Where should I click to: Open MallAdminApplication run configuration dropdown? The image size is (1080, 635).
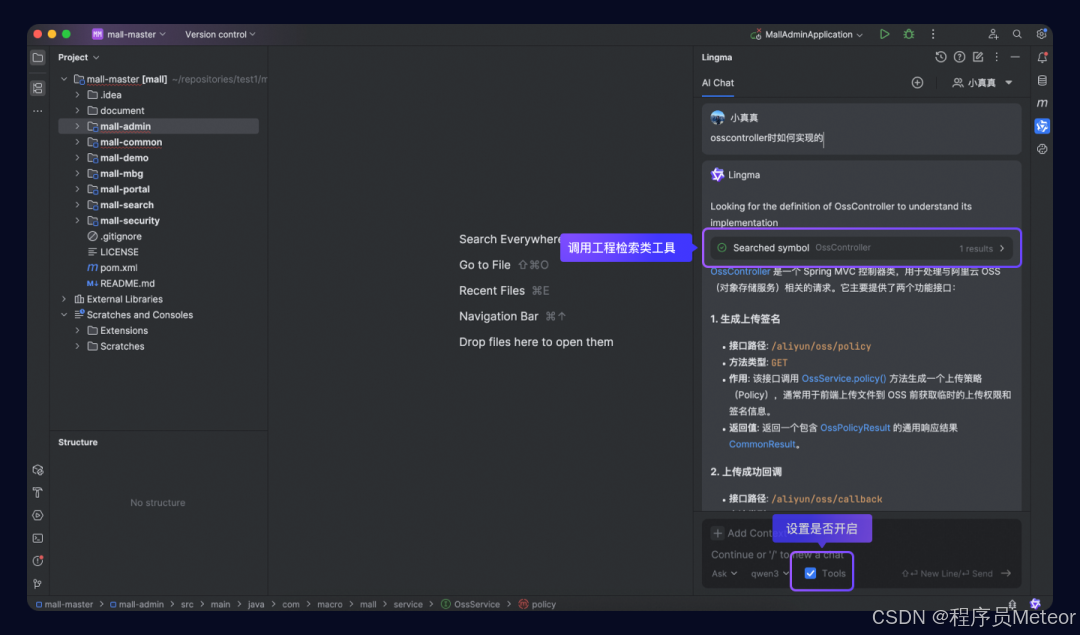807,34
